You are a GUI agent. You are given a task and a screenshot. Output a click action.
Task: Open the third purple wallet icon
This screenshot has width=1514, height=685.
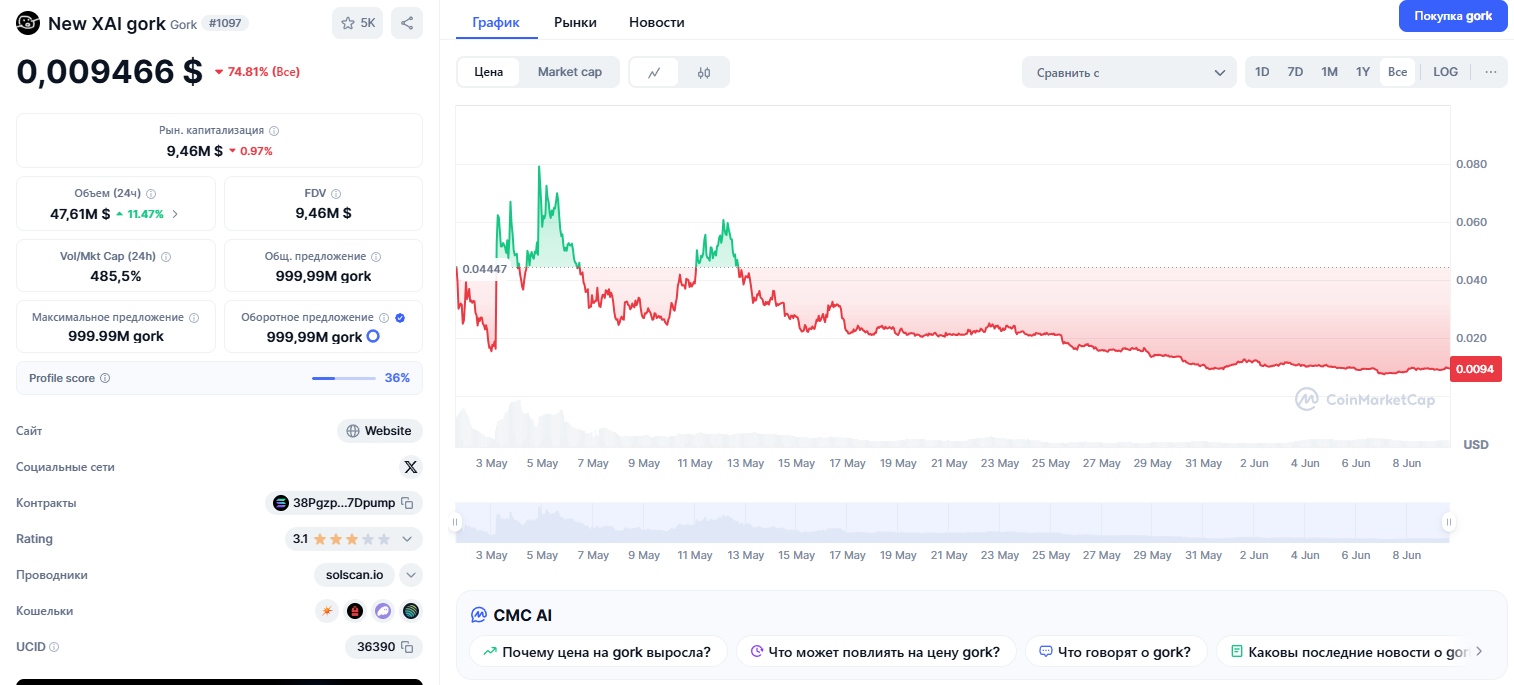(x=383, y=611)
